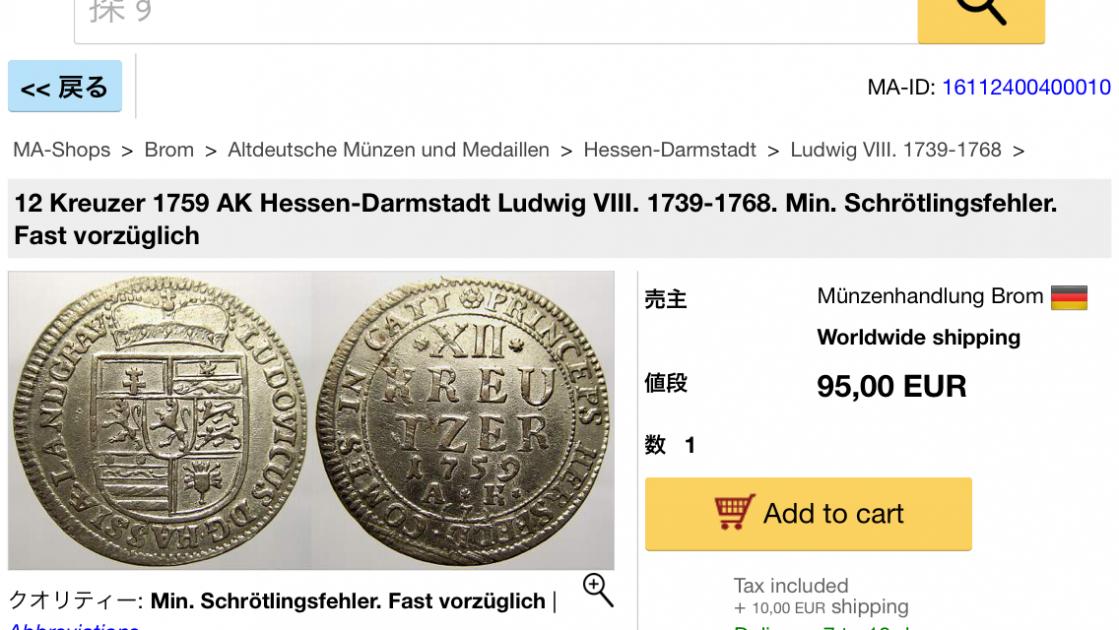
Task: Enlarge the coin reverse showing XII Kreuzer
Action: point(466,420)
